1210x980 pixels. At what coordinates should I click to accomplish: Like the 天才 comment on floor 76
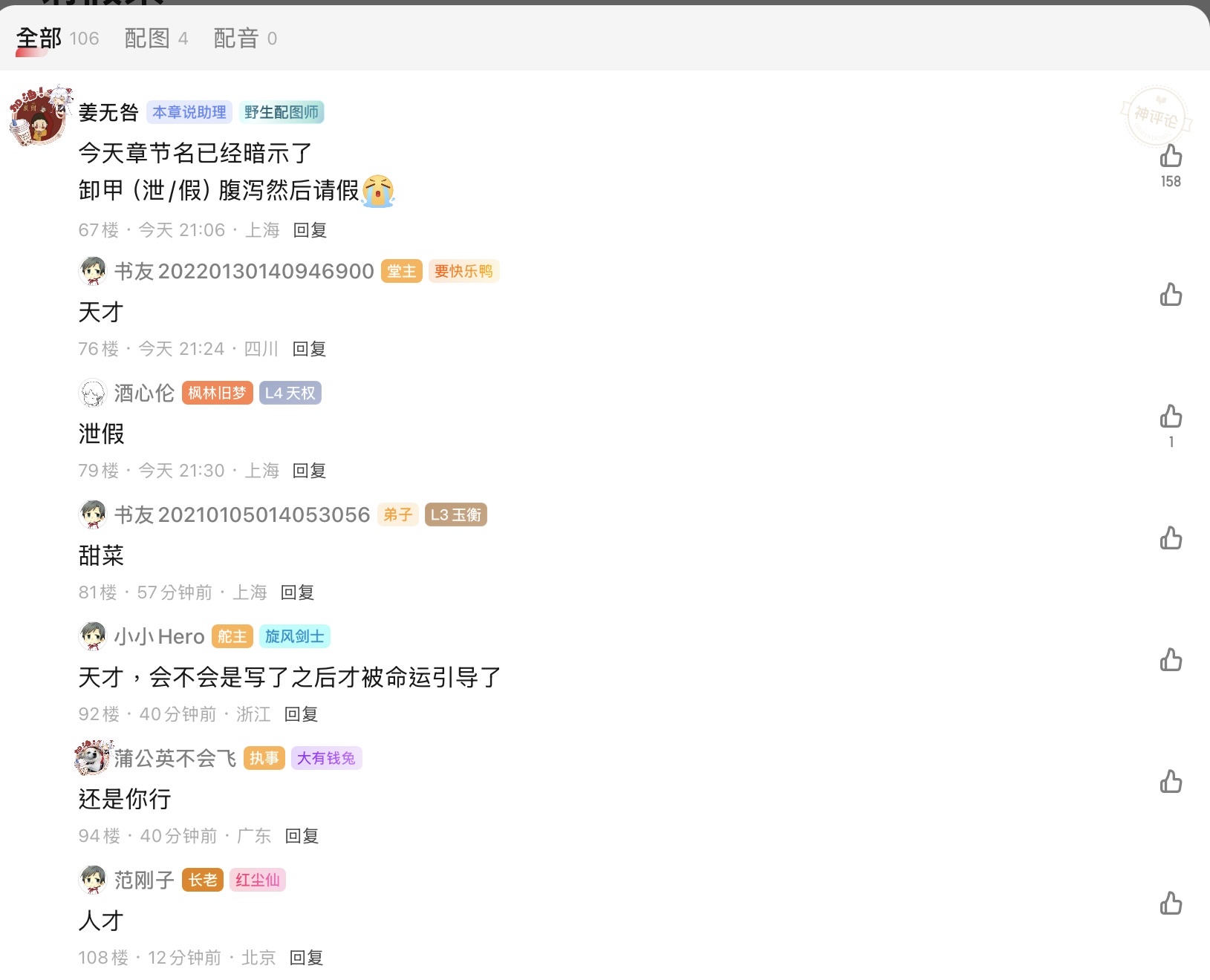[1171, 295]
